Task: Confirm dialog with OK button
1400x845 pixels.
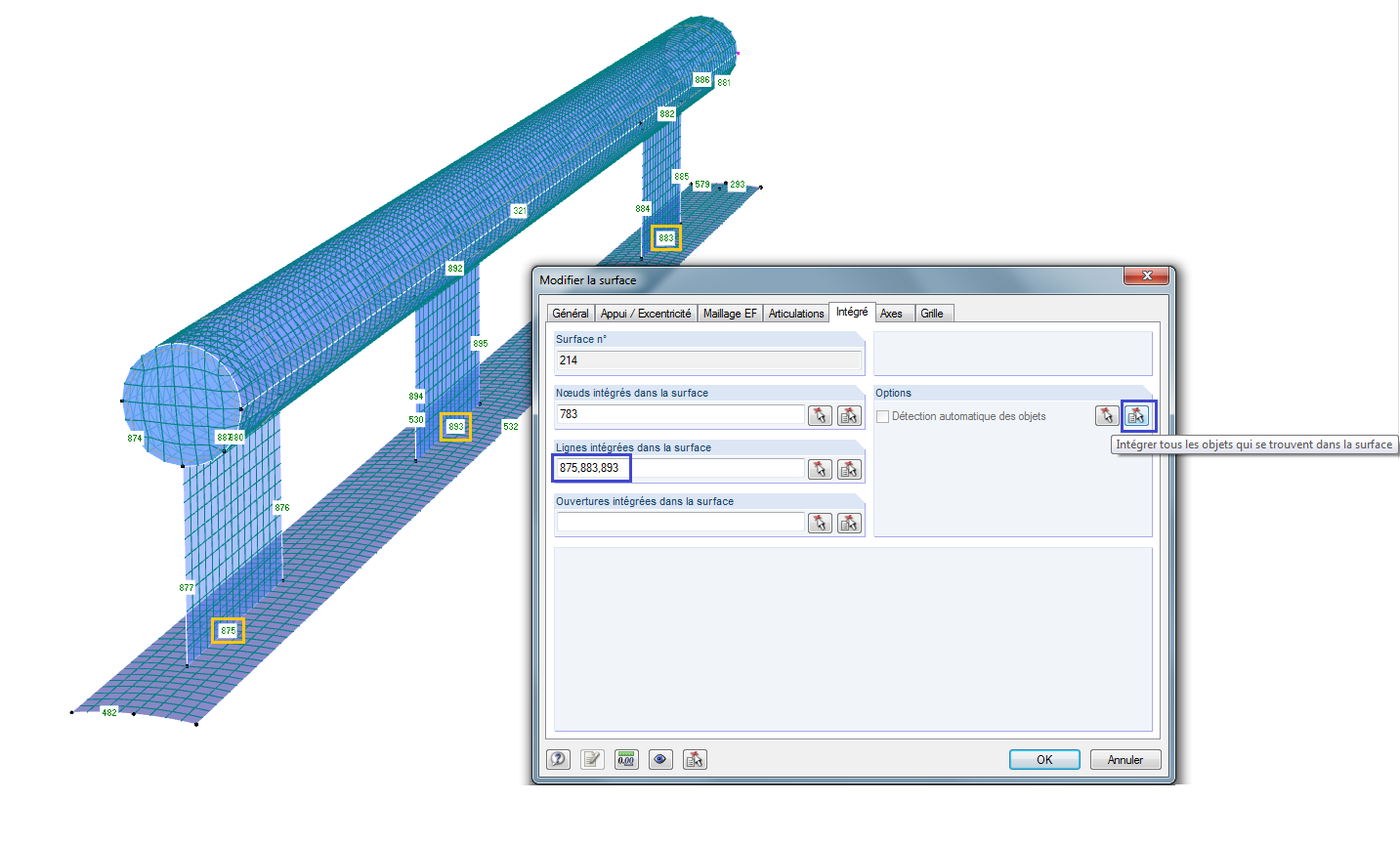Action: coord(1044,759)
